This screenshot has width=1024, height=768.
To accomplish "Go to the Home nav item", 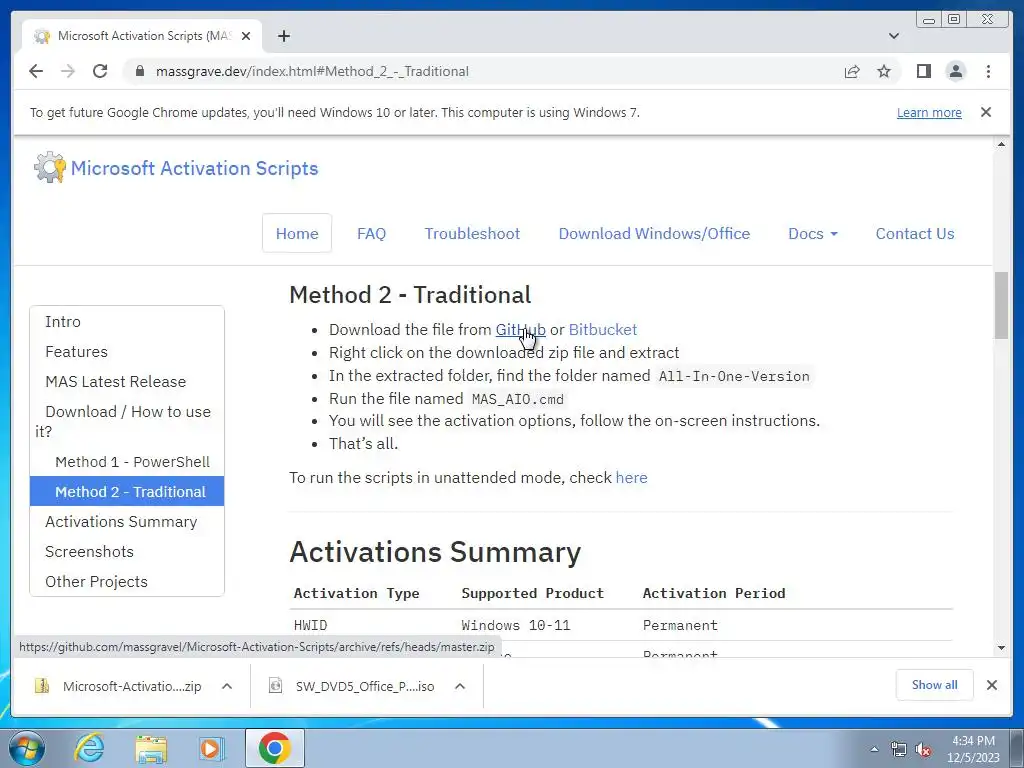I will [296, 233].
